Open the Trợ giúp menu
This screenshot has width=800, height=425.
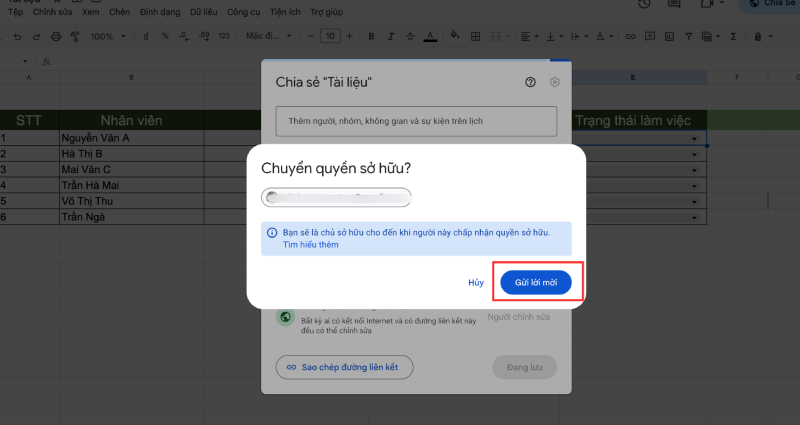tap(327, 12)
